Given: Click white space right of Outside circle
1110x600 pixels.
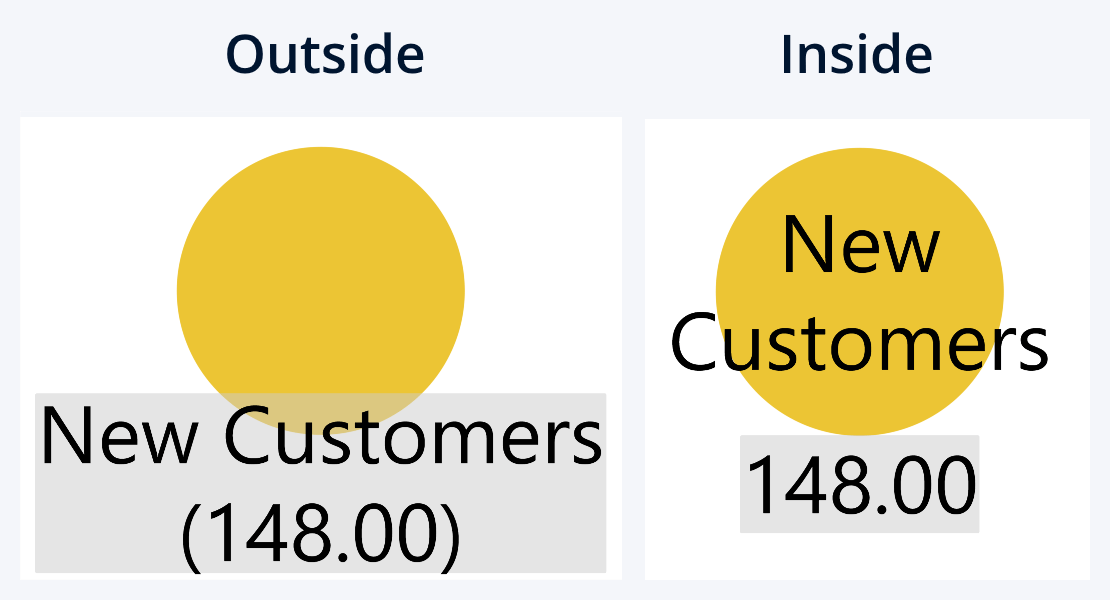Looking at the screenshot, I should click(x=545, y=260).
